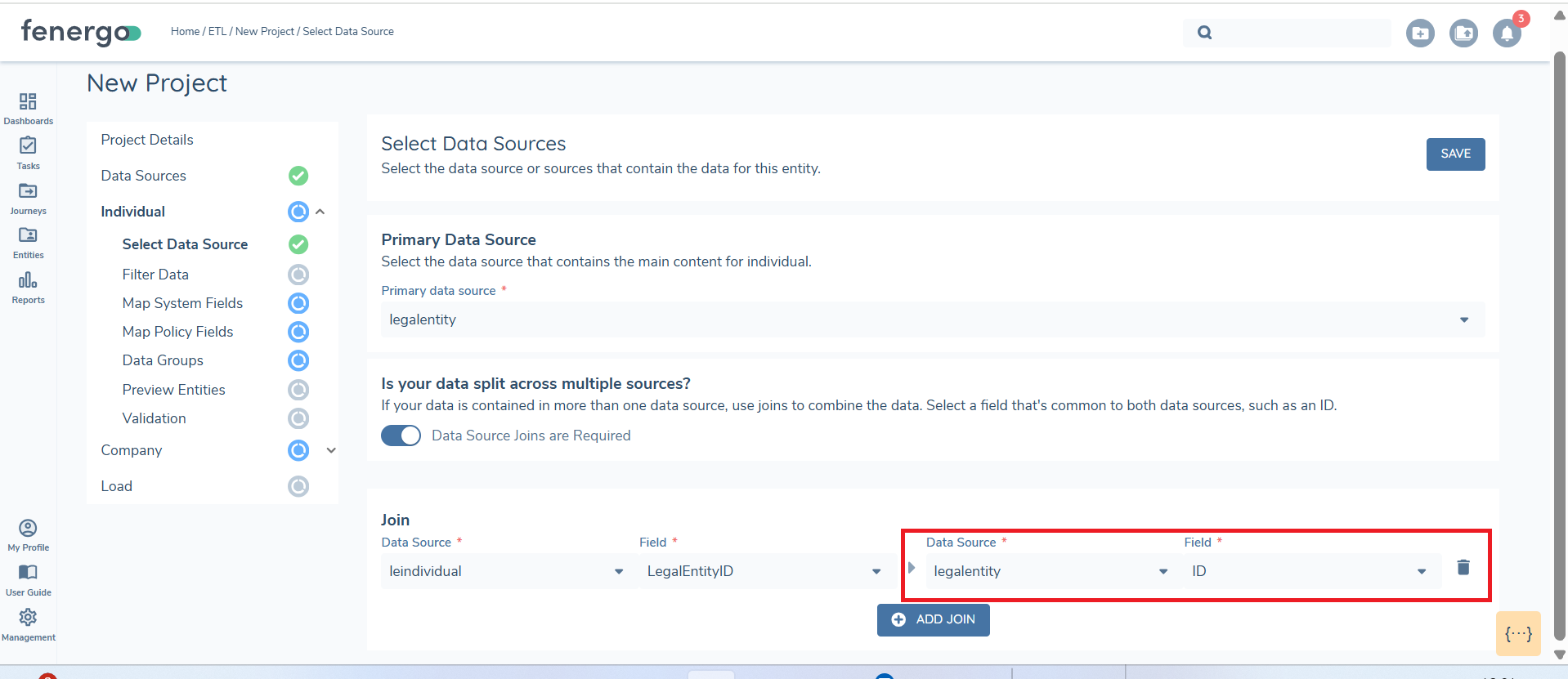Go to Filter Data step
Image resolution: width=1568 pixels, height=679 pixels.
[x=155, y=275]
